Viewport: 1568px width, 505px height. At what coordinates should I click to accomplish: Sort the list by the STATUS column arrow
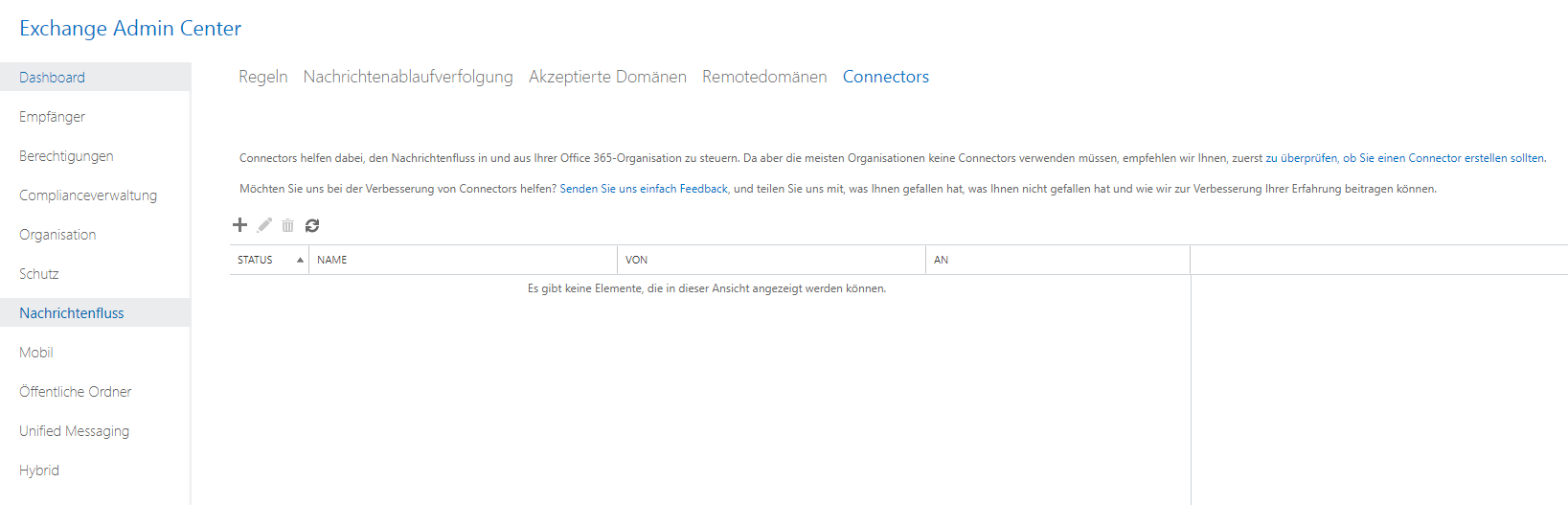pyautogui.click(x=300, y=260)
